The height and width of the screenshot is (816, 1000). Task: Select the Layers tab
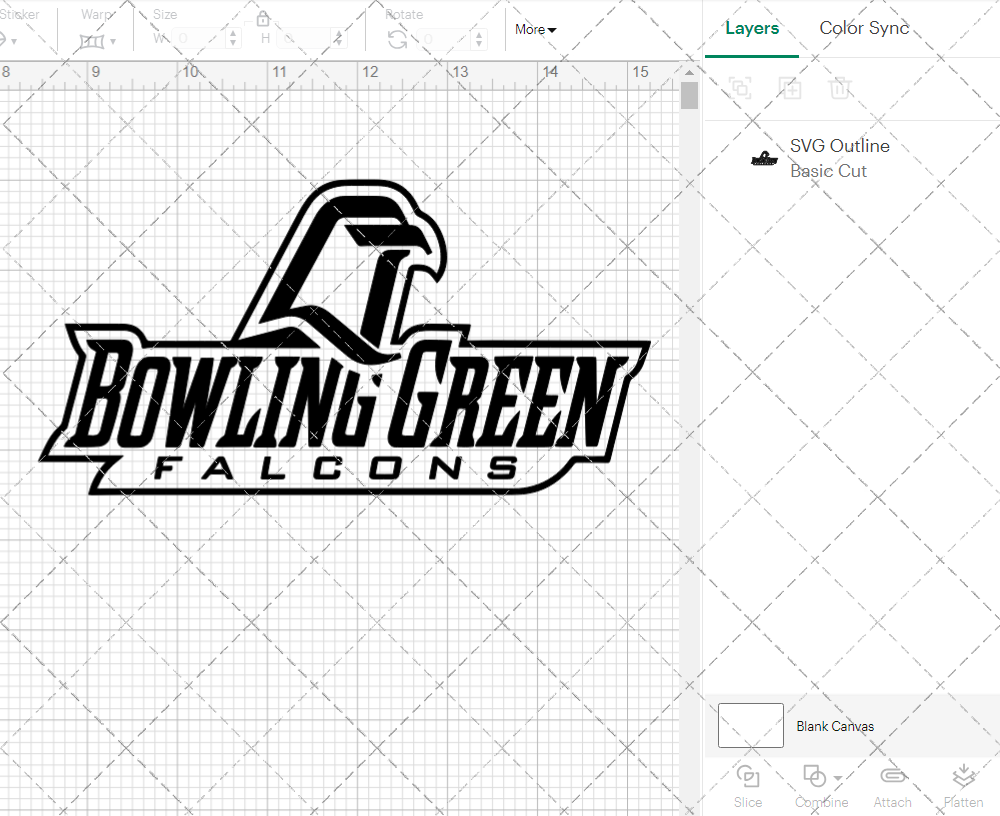pyautogui.click(x=752, y=28)
